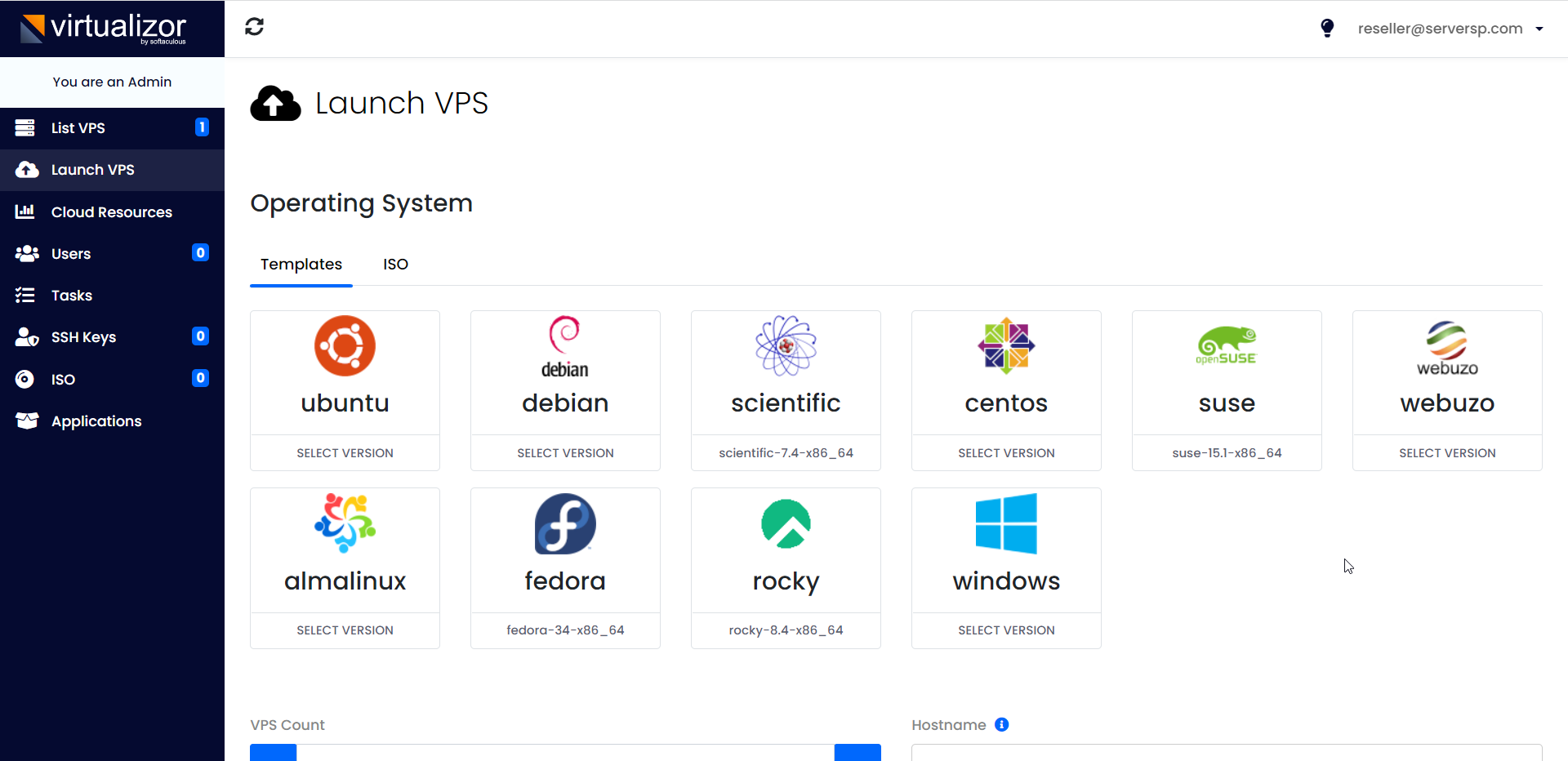Screen dimensions: 1568x761
Task: Click the Tasks checklist icon
Action: coord(25,295)
